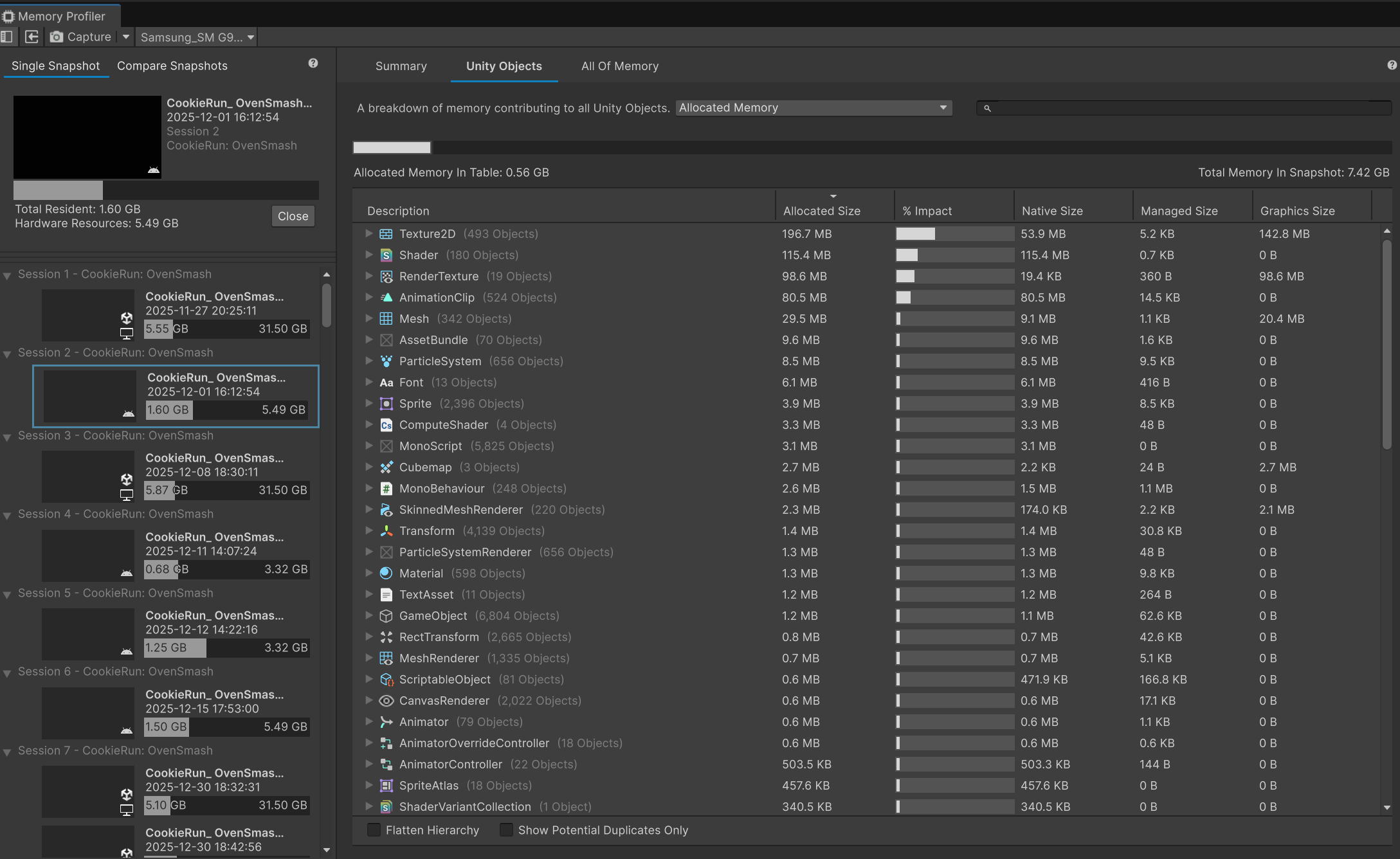Switch to Compare Snapshots tab
This screenshot has height=859, width=1400.
pyautogui.click(x=172, y=66)
